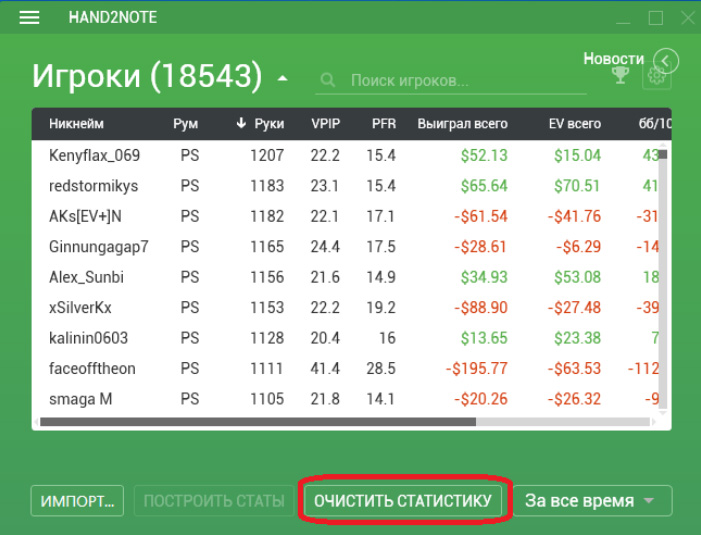The width and height of the screenshot is (701, 535).
Task: Click VPIP value 24.4
Action: [x=325, y=247]
